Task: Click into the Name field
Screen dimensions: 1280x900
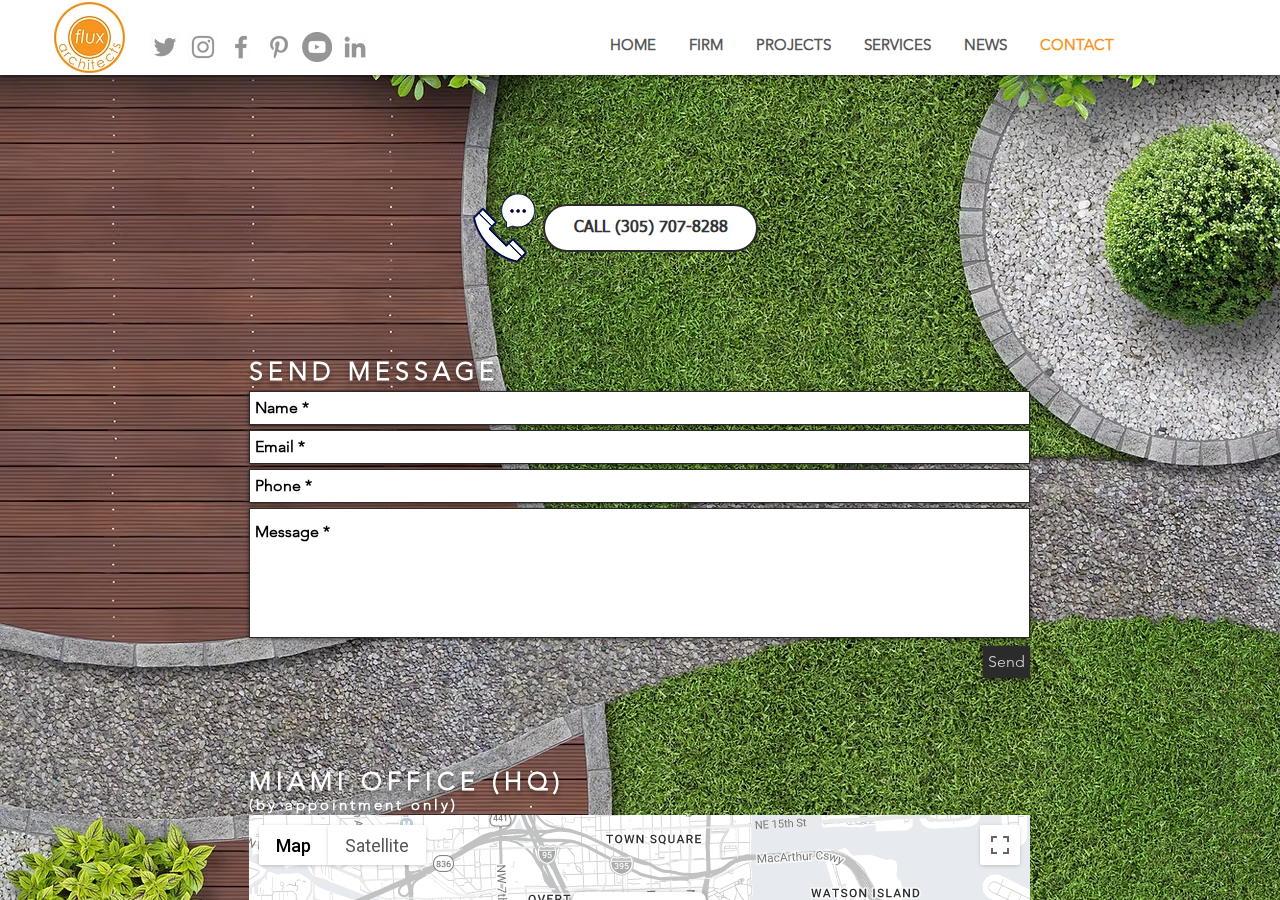Action: click(639, 408)
